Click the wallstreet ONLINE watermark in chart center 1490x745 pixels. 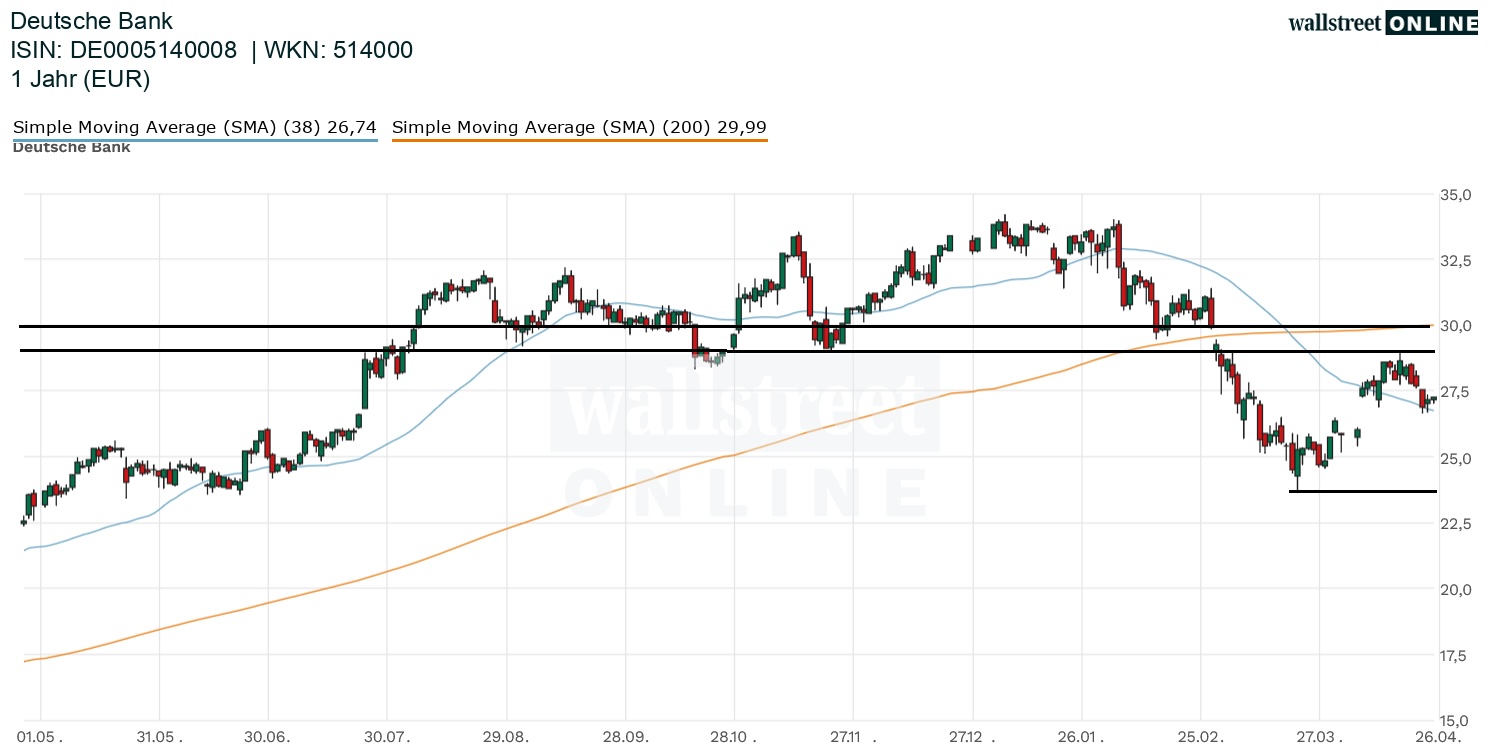[745, 440]
